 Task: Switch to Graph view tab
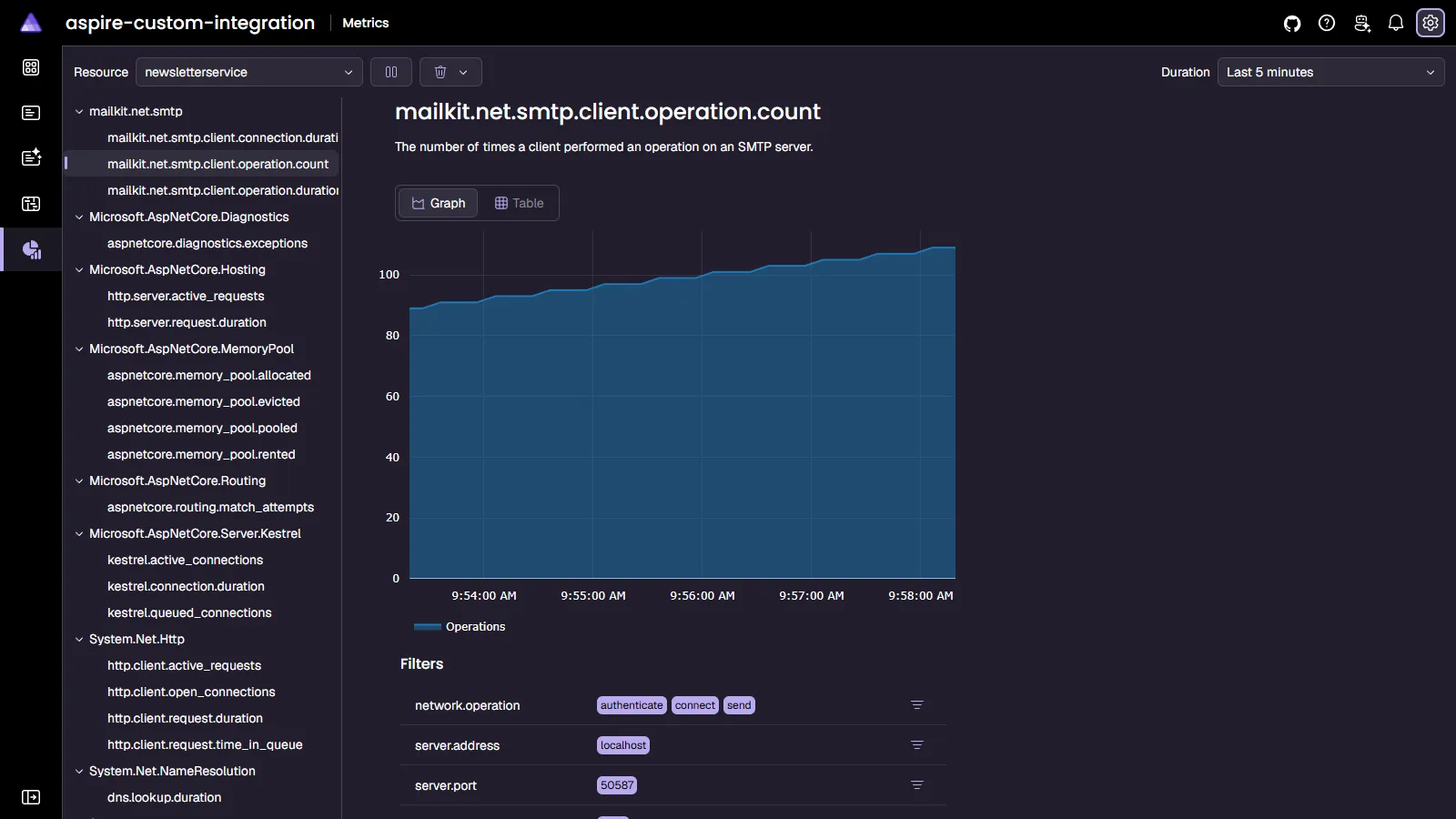[x=439, y=203]
